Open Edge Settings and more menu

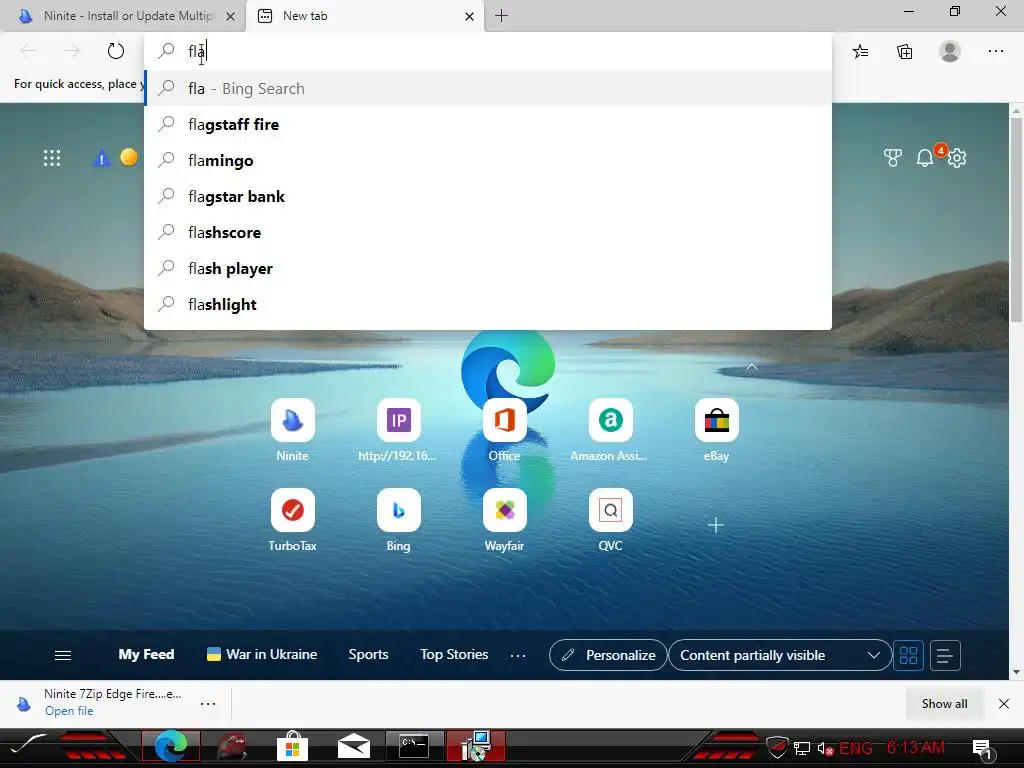pyautogui.click(x=995, y=51)
